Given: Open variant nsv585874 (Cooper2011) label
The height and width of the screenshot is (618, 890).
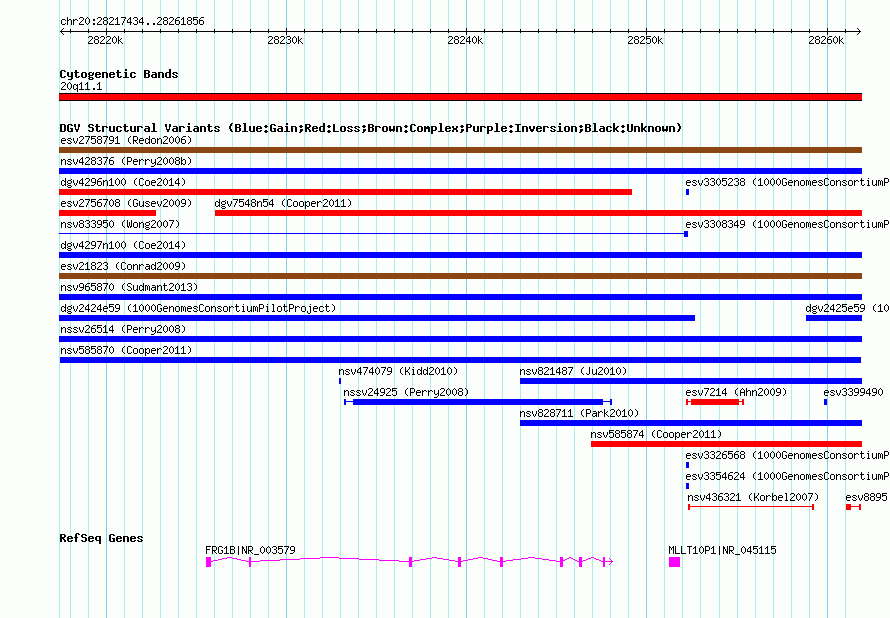Looking at the screenshot, I should pos(656,434).
